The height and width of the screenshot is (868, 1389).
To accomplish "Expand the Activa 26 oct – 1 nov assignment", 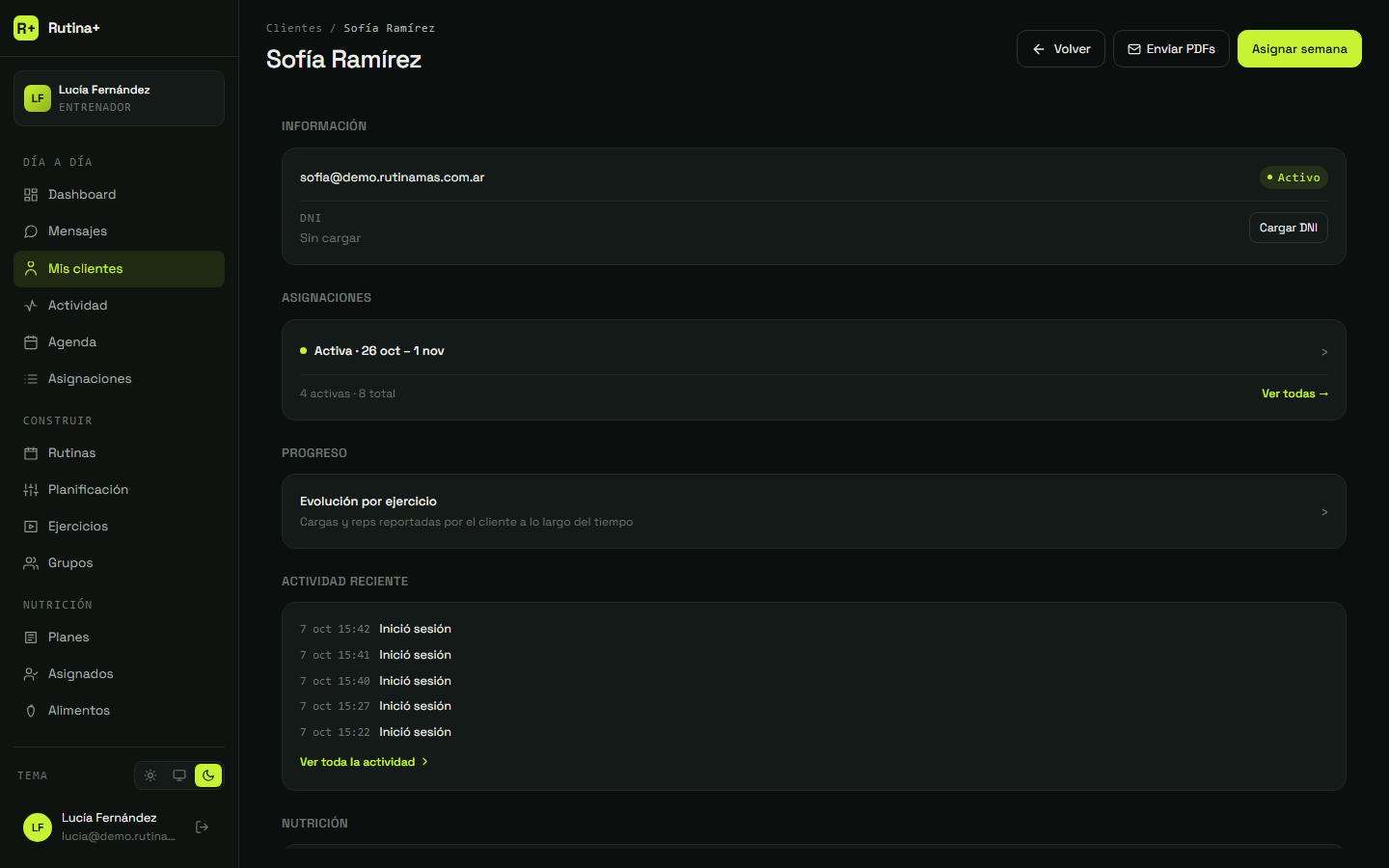I will coord(814,351).
